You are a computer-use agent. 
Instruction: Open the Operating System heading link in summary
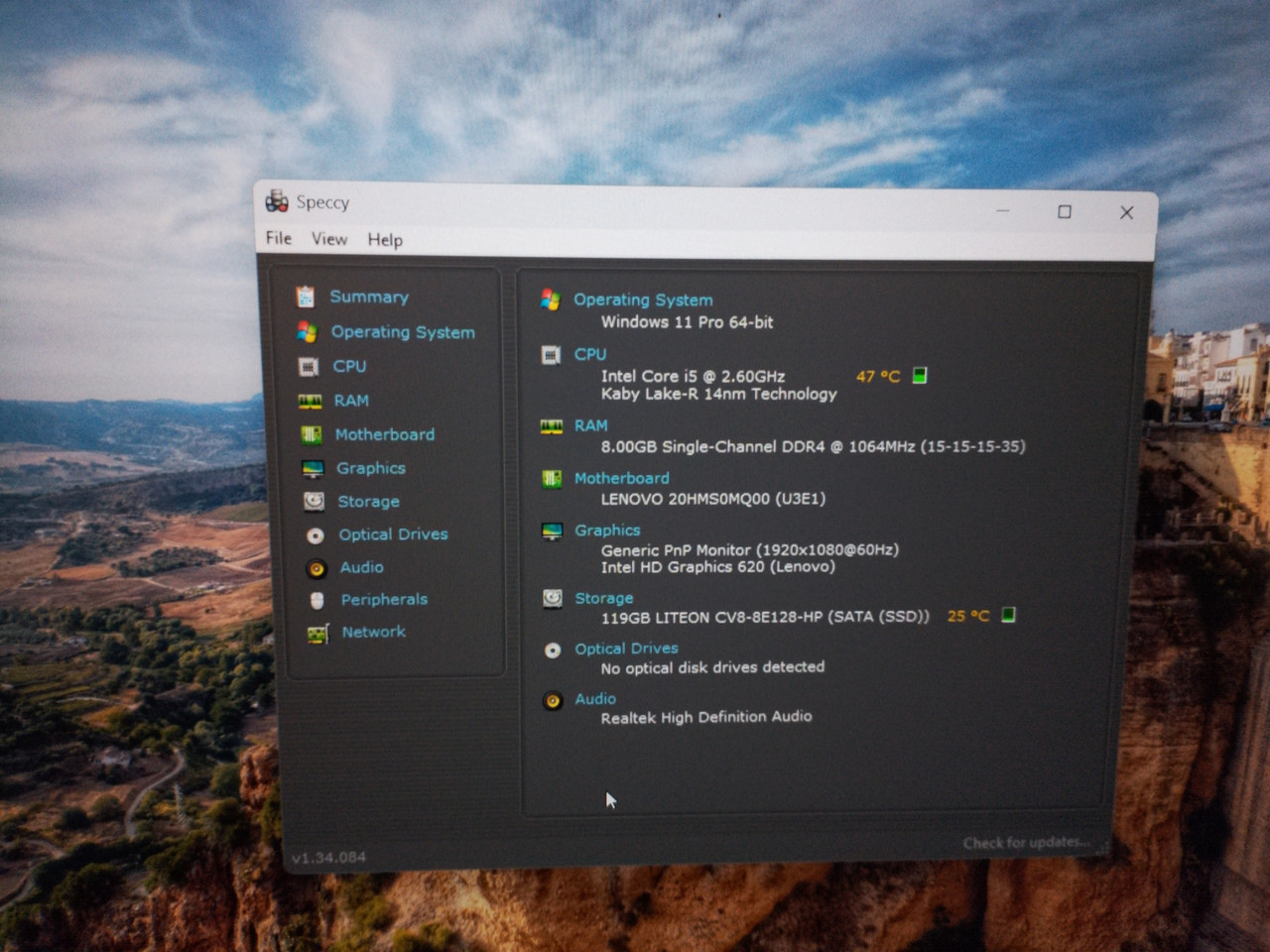coord(643,299)
